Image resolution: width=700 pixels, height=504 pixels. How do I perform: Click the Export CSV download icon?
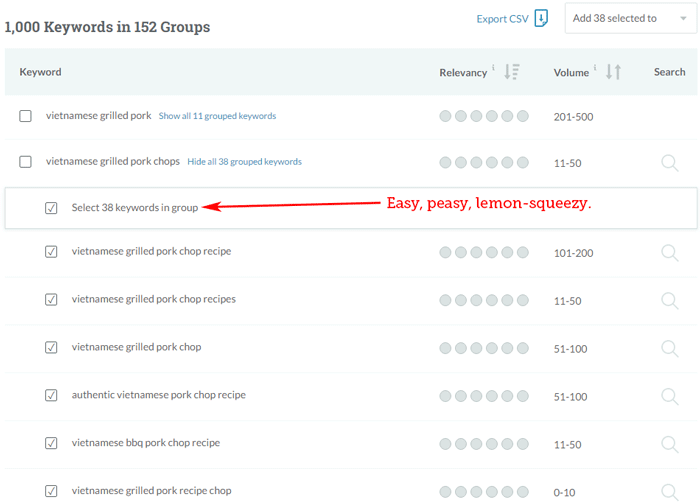pyautogui.click(x=541, y=18)
